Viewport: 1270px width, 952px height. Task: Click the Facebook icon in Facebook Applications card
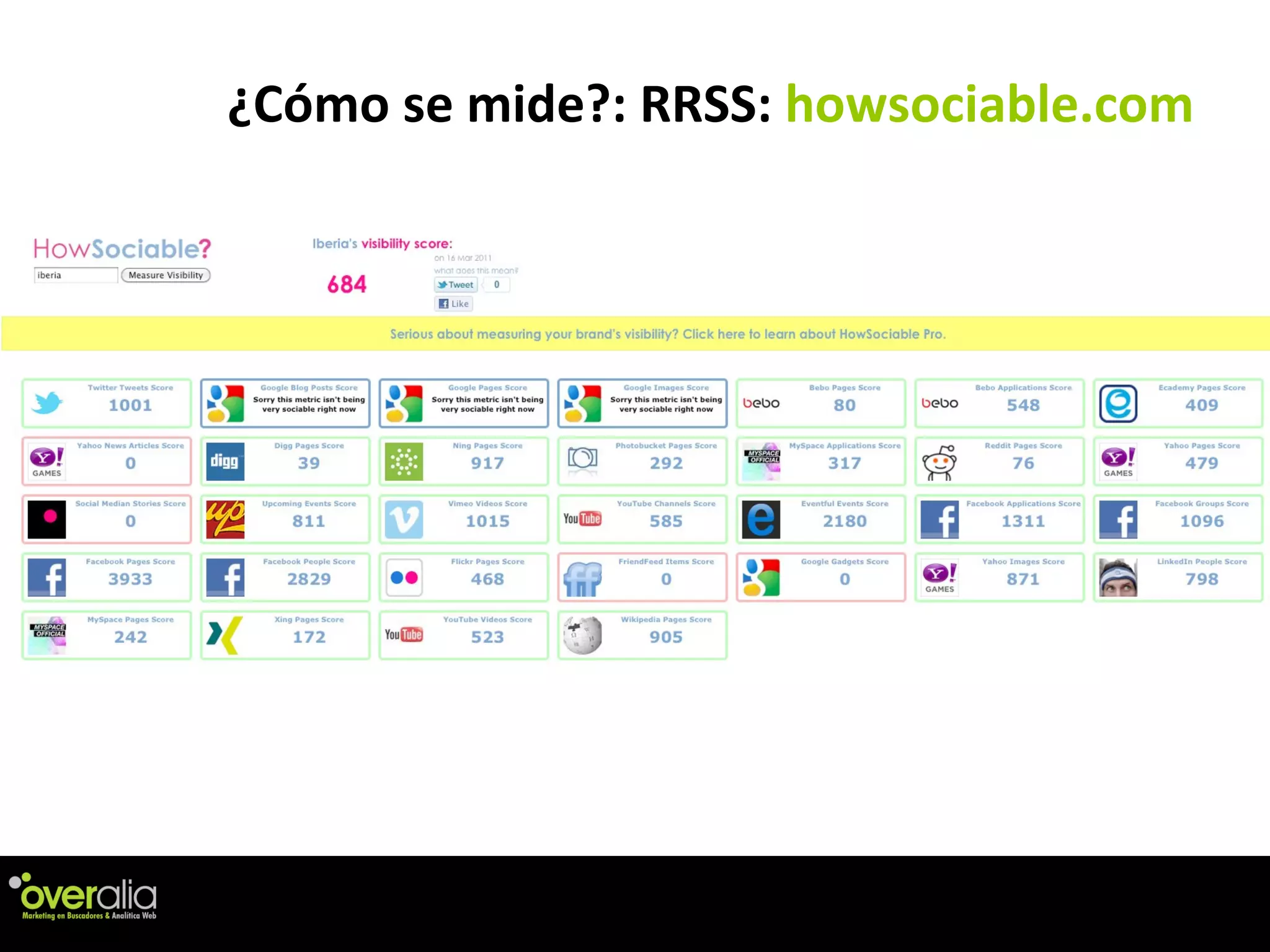pyautogui.click(x=939, y=519)
